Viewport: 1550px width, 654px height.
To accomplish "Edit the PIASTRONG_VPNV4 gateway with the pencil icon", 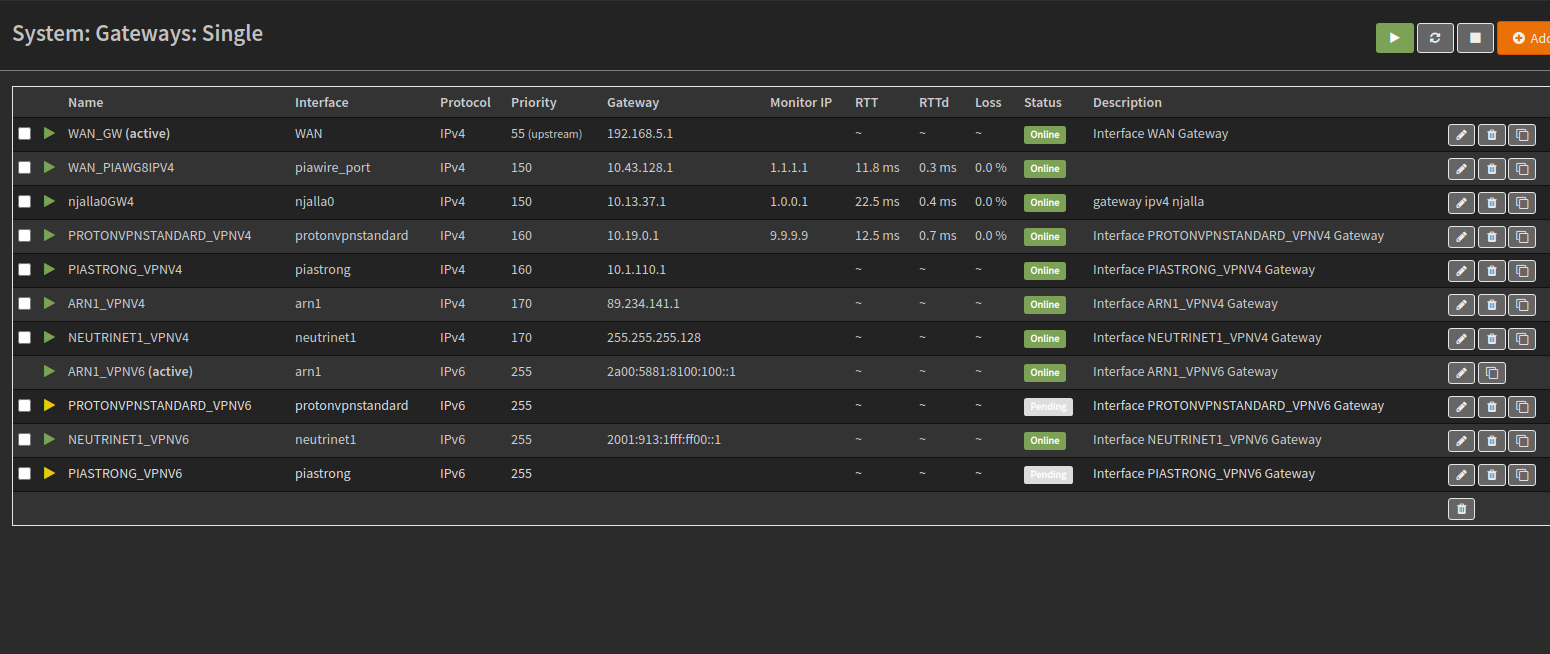I will coord(1461,271).
